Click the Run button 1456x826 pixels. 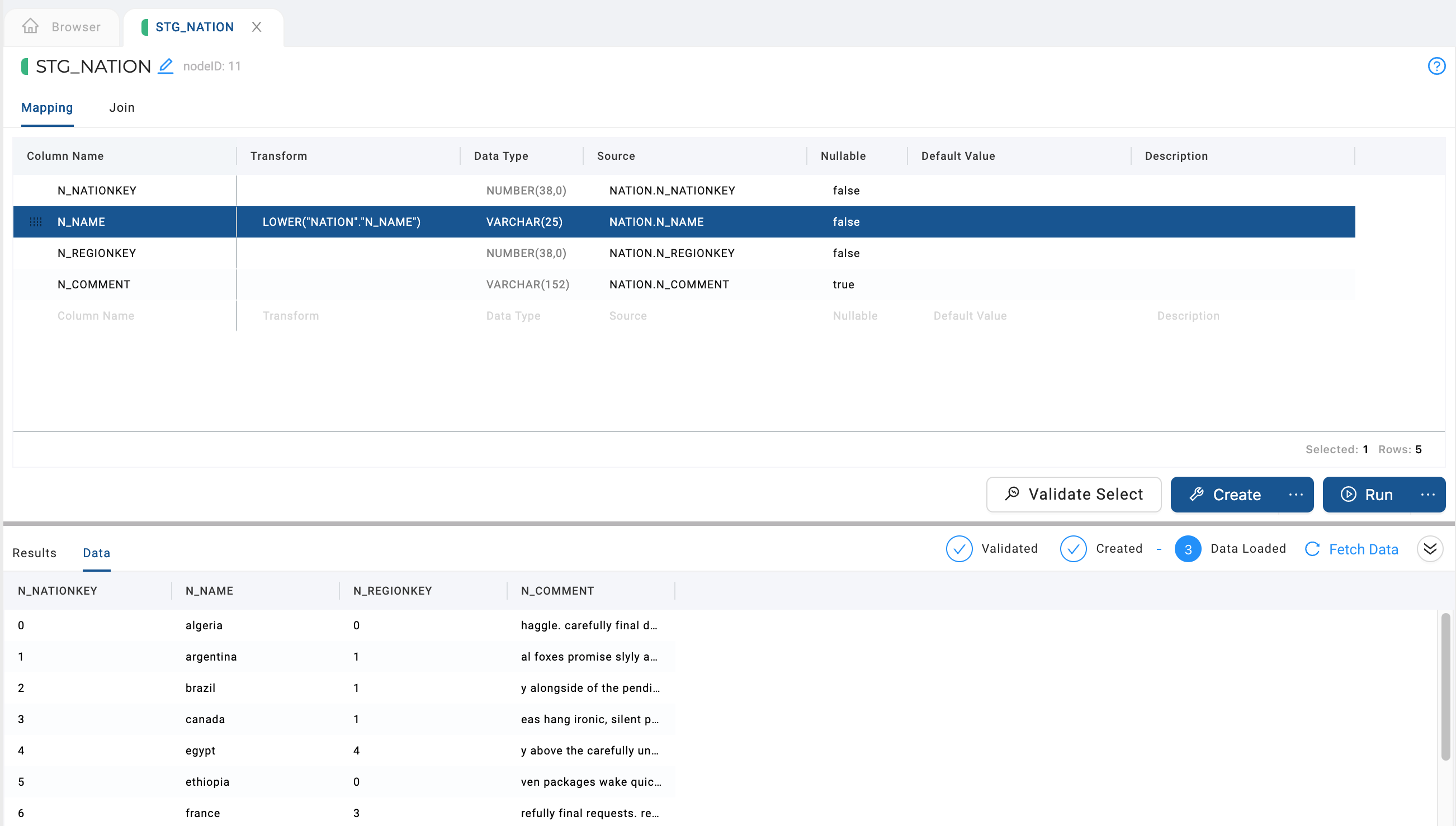pyautogui.click(x=1367, y=494)
